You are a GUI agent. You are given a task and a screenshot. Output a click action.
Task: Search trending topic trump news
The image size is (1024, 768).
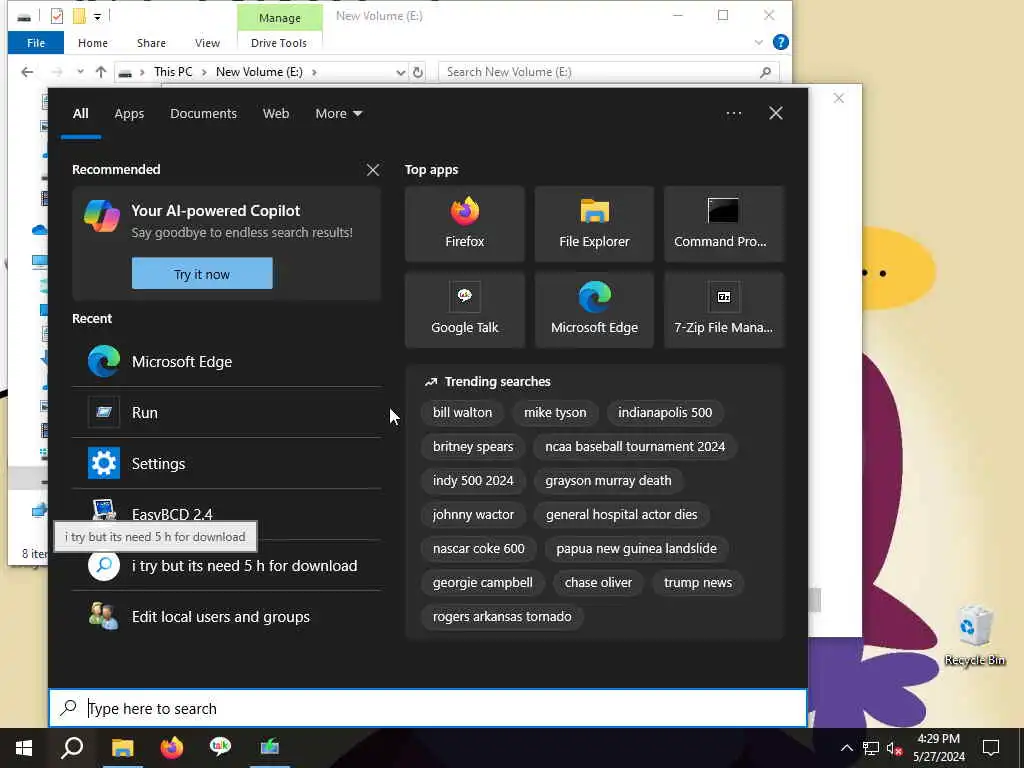pos(697,583)
